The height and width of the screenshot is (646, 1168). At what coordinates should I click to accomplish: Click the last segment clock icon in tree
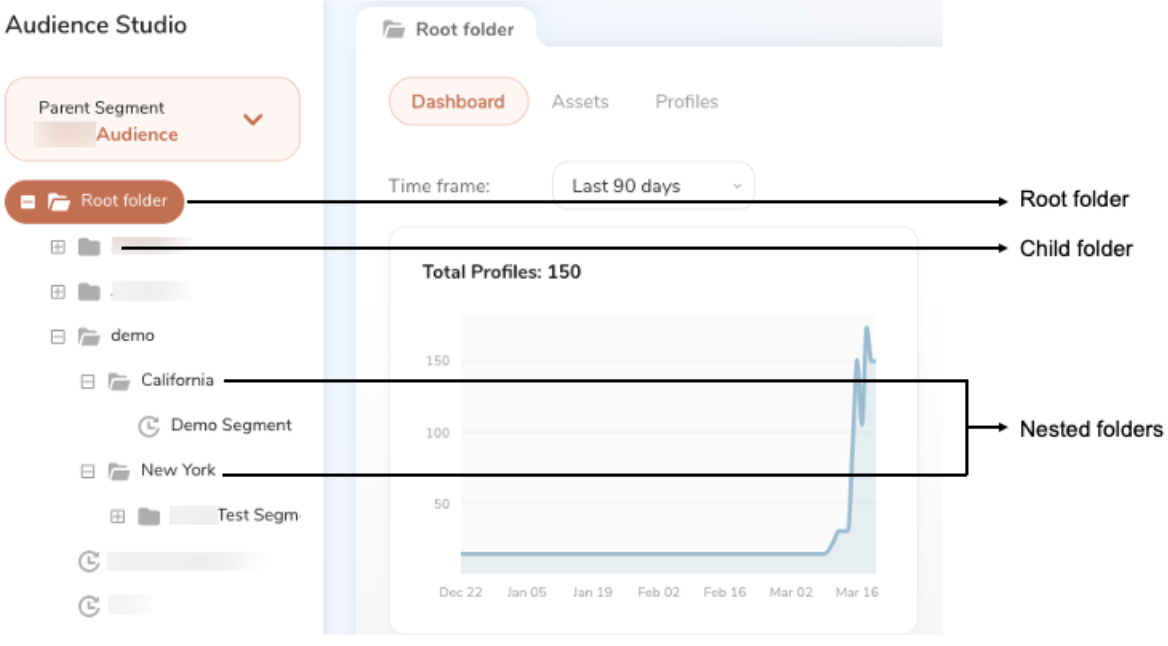pyautogui.click(x=89, y=606)
